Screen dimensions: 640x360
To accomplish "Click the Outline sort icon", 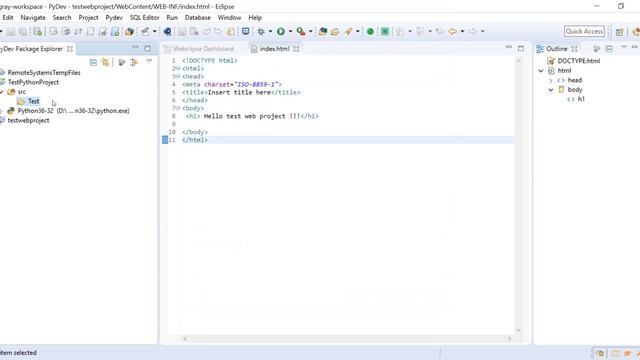I will pos(596,49).
